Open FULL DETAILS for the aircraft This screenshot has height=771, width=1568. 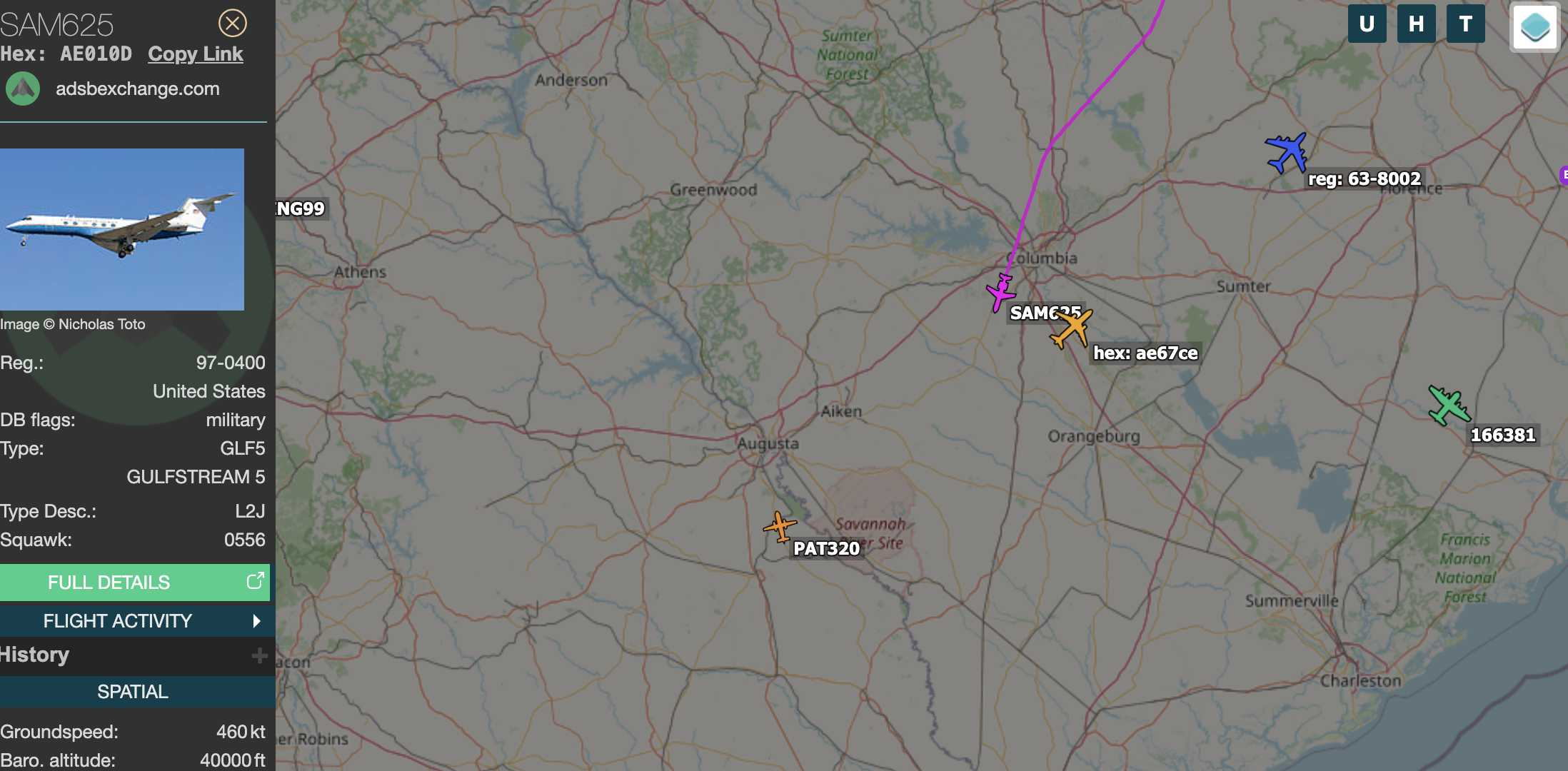[x=135, y=582]
